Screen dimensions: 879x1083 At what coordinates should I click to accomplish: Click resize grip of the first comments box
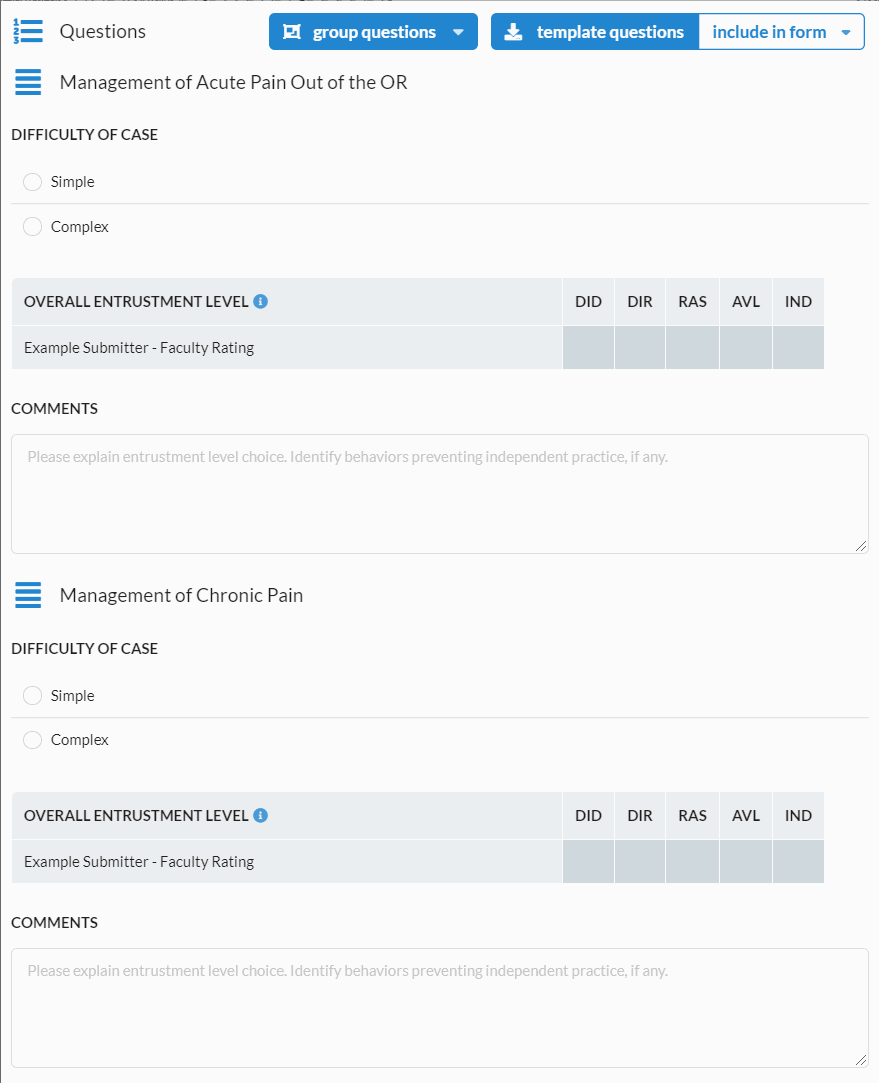[x=860, y=546]
